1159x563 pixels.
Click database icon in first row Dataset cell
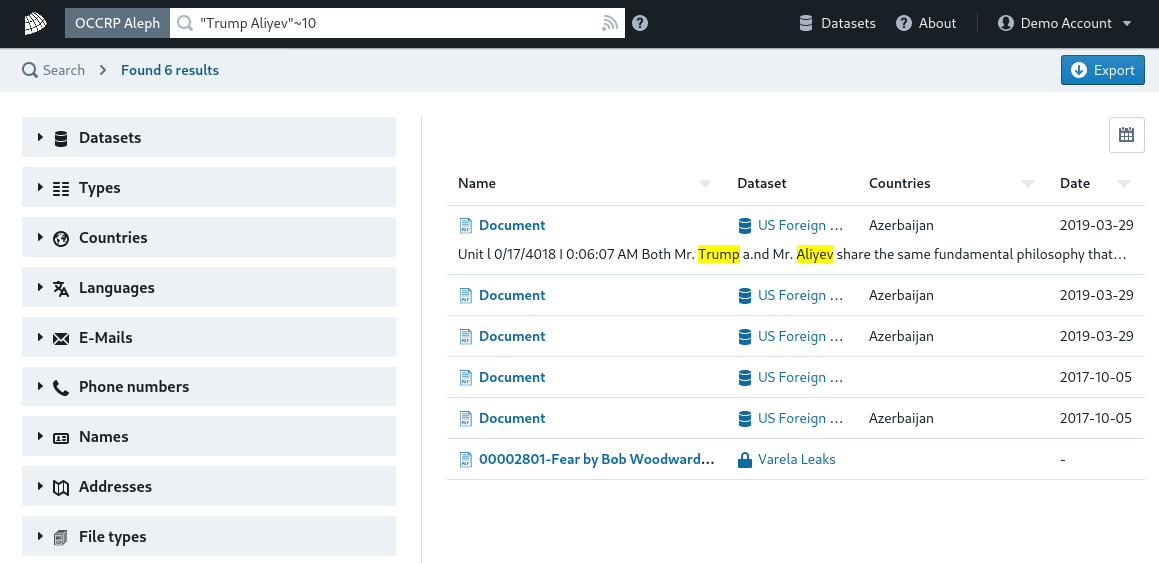pos(745,225)
